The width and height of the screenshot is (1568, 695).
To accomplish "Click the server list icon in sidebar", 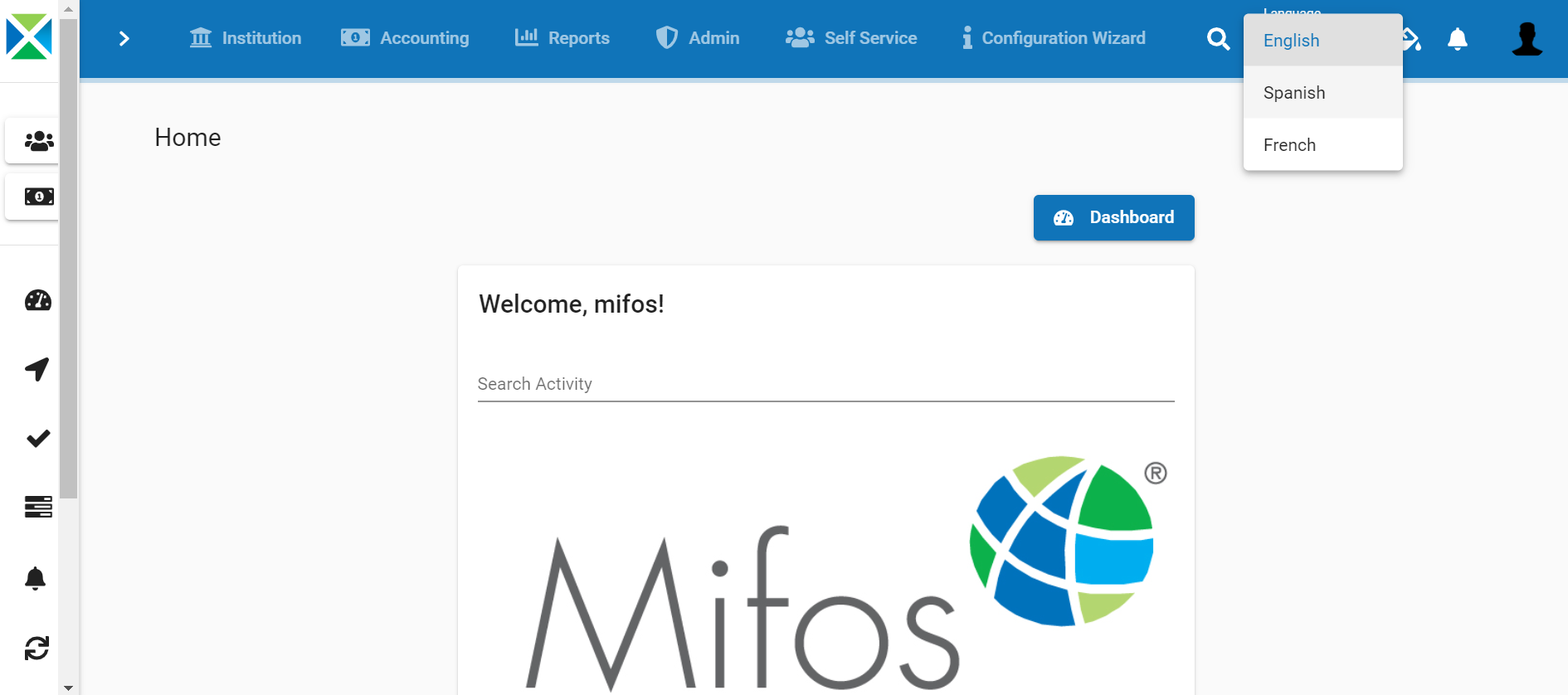I will point(38,507).
